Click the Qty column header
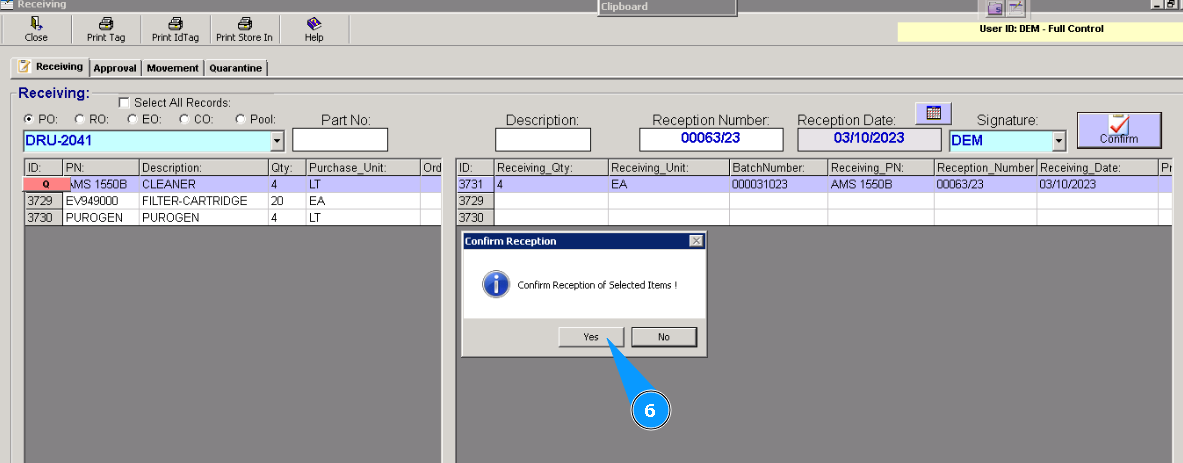This screenshot has width=1183, height=463. [287, 167]
